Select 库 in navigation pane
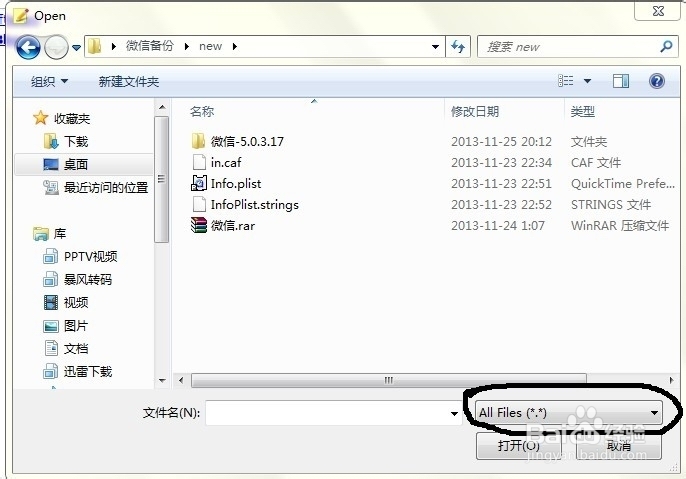This screenshot has height=479, width=686. 60,234
